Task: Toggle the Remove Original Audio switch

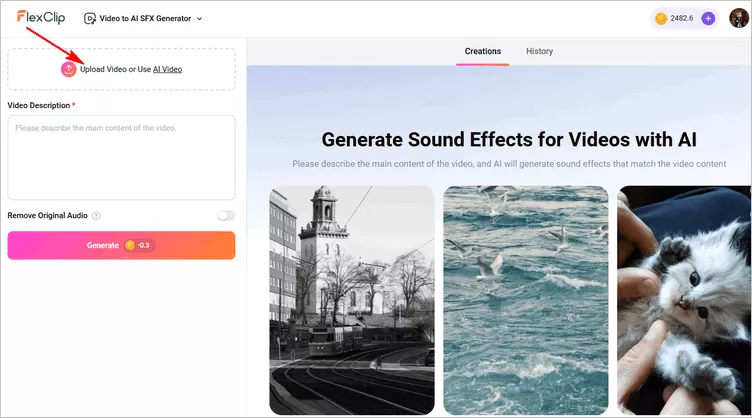Action: coord(226,216)
